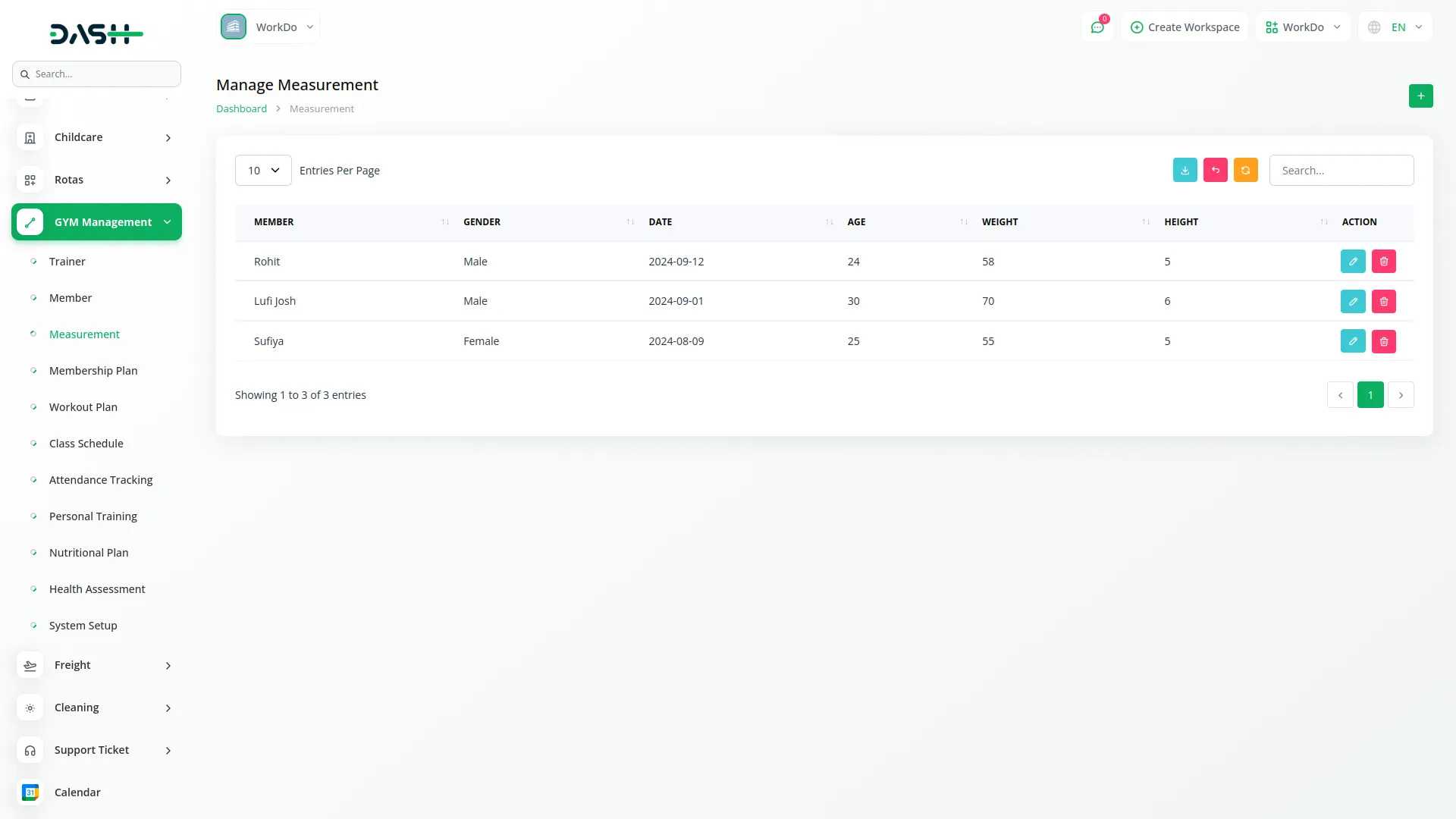Delete Lufi Josh's measurement row

(1383, 302)
